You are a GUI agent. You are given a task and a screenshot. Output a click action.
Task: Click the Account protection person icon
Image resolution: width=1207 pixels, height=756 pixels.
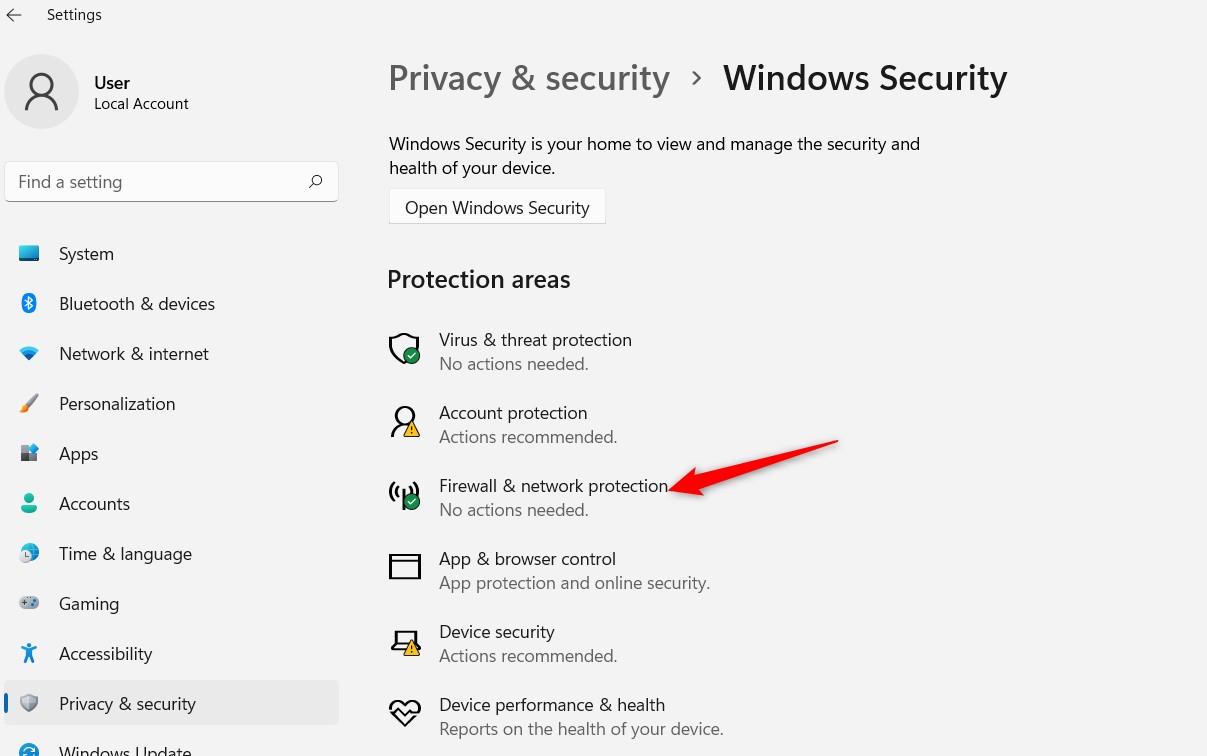(x=404, y=421)
